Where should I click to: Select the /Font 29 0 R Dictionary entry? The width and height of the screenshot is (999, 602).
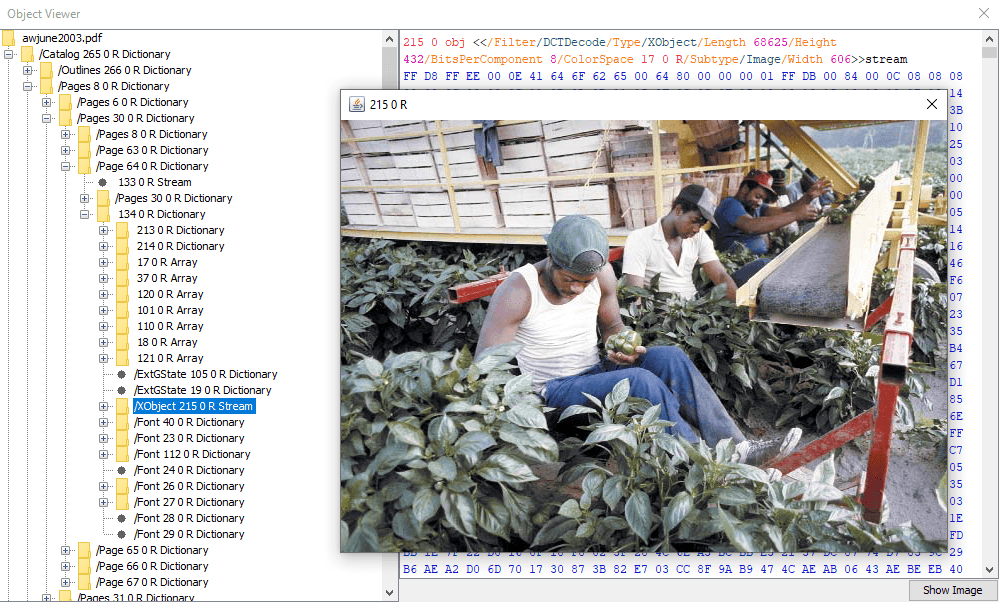tap(188, 534)
